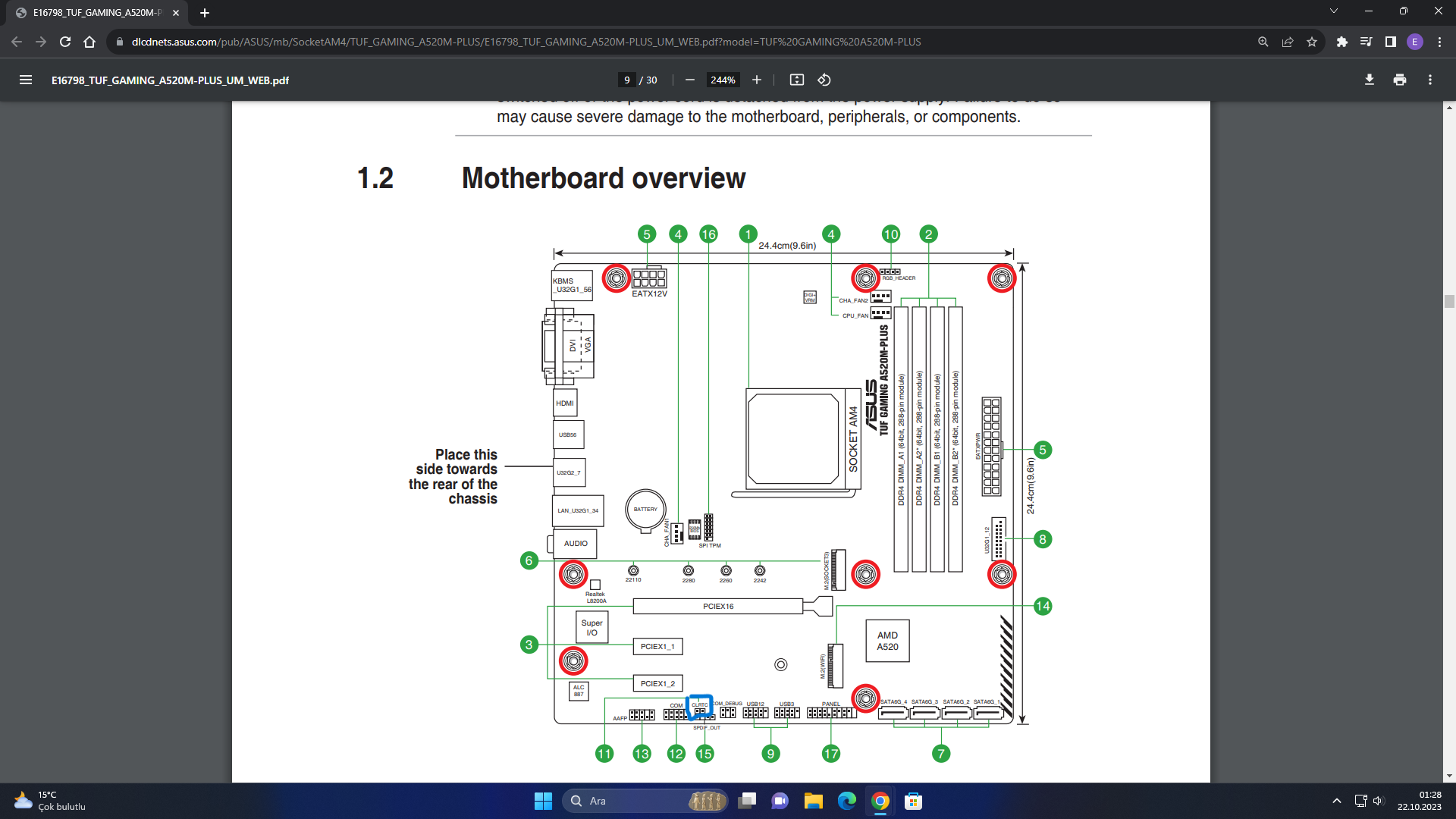
Task: Click the PCIEX1_2 slot label
Action: 657,683
